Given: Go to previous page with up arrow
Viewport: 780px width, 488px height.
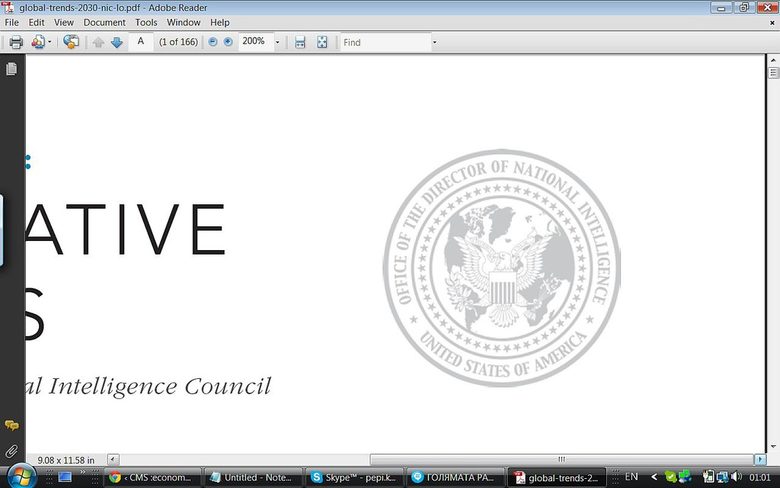Looking at the screenshot, I should coord(98,43).
